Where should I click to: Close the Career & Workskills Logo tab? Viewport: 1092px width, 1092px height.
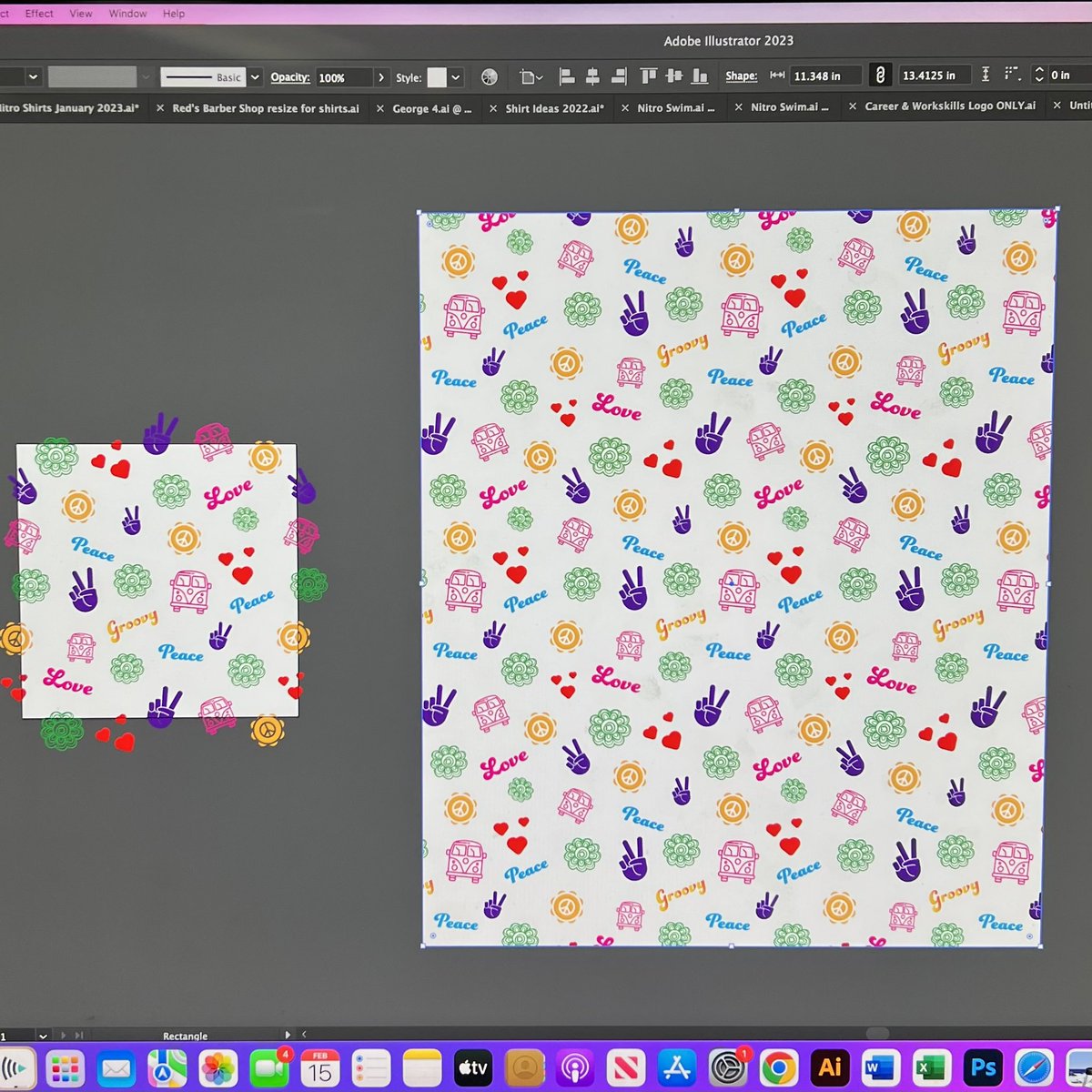pyautogui.click(x=853, y=106)
